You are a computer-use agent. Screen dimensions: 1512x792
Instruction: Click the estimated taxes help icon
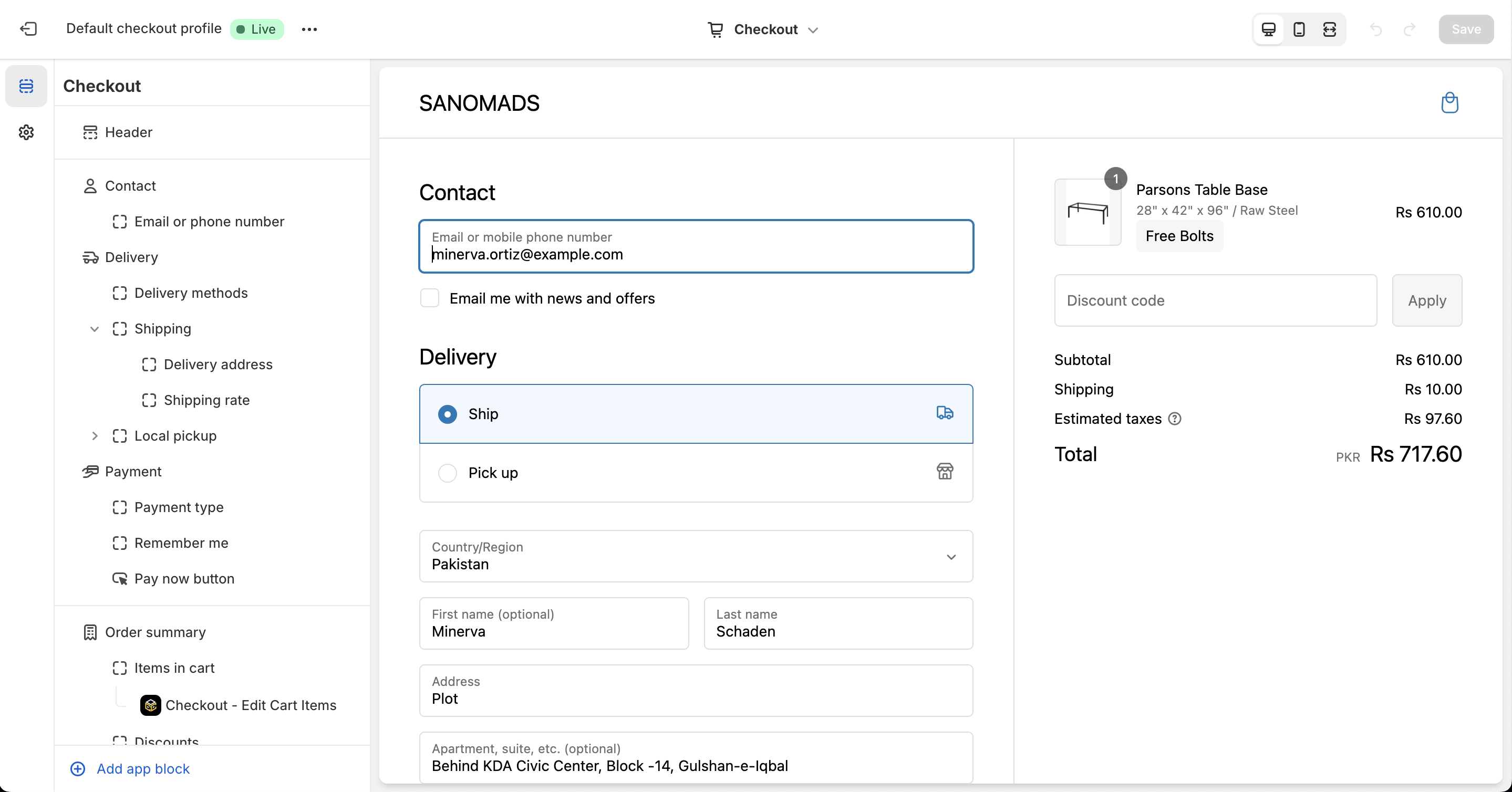(x=1175, y=419)
